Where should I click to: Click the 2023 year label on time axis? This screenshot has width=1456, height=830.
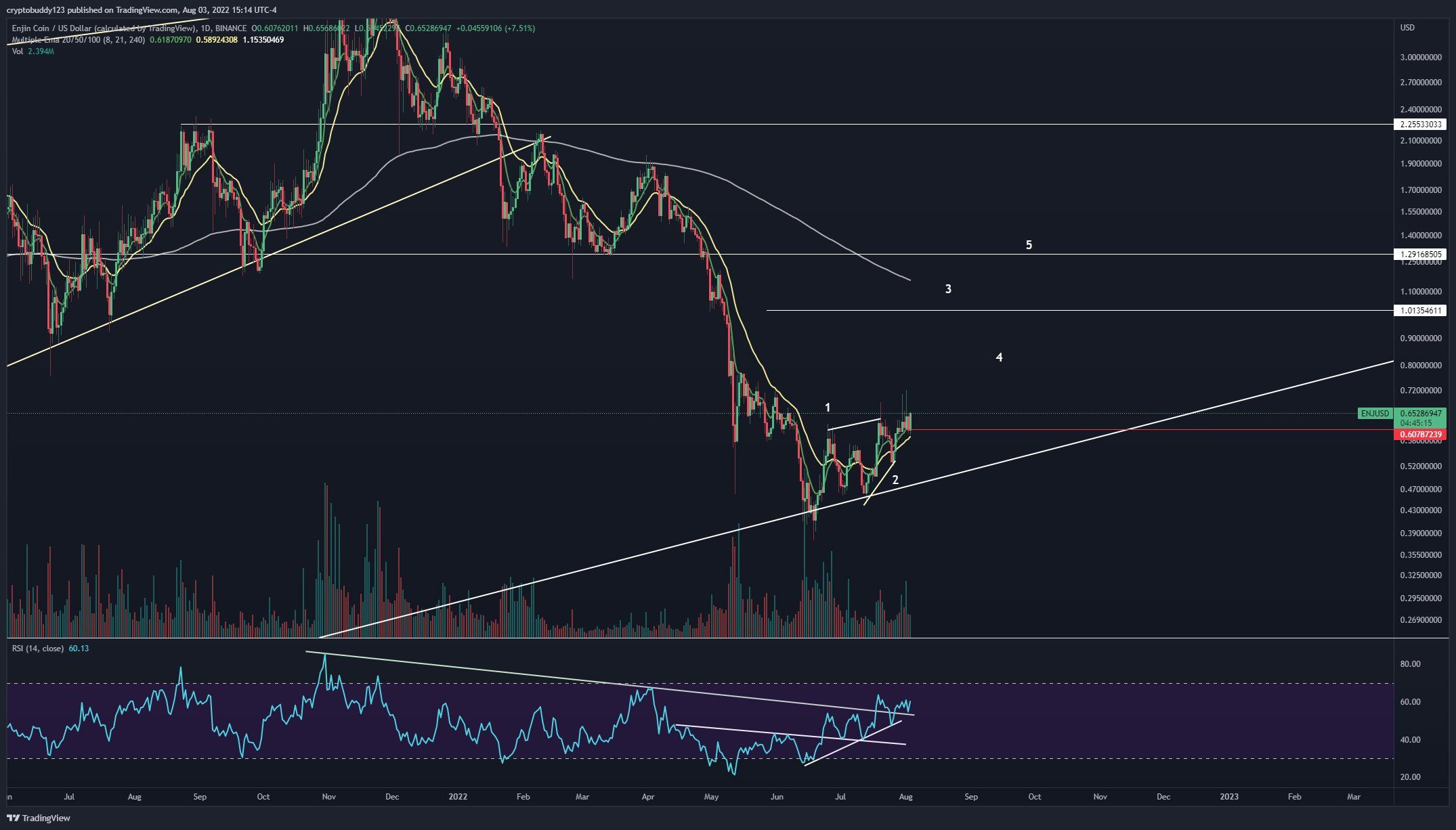click(x=1228, y=797)
